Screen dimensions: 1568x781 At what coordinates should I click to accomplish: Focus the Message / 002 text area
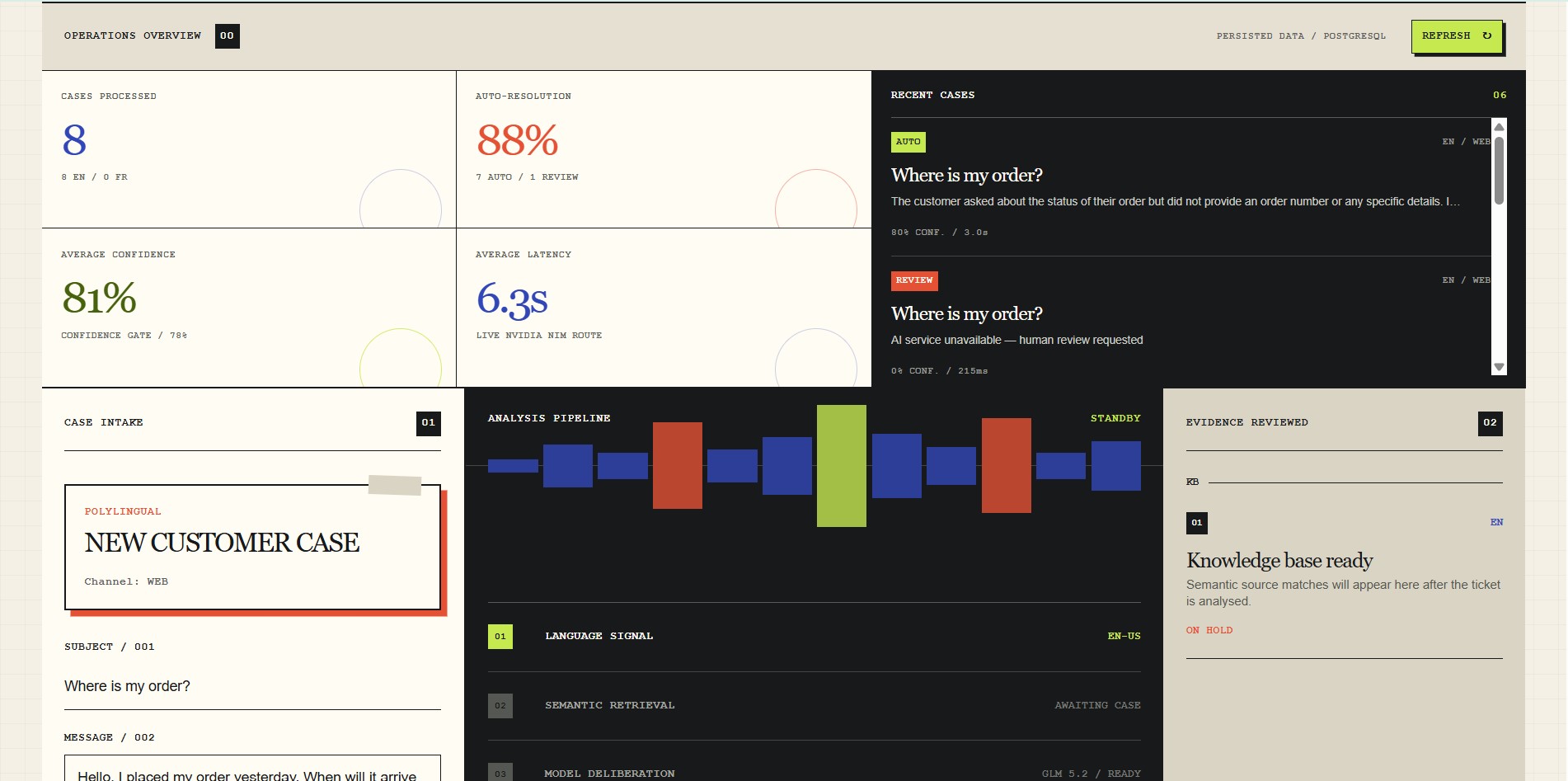252,768
